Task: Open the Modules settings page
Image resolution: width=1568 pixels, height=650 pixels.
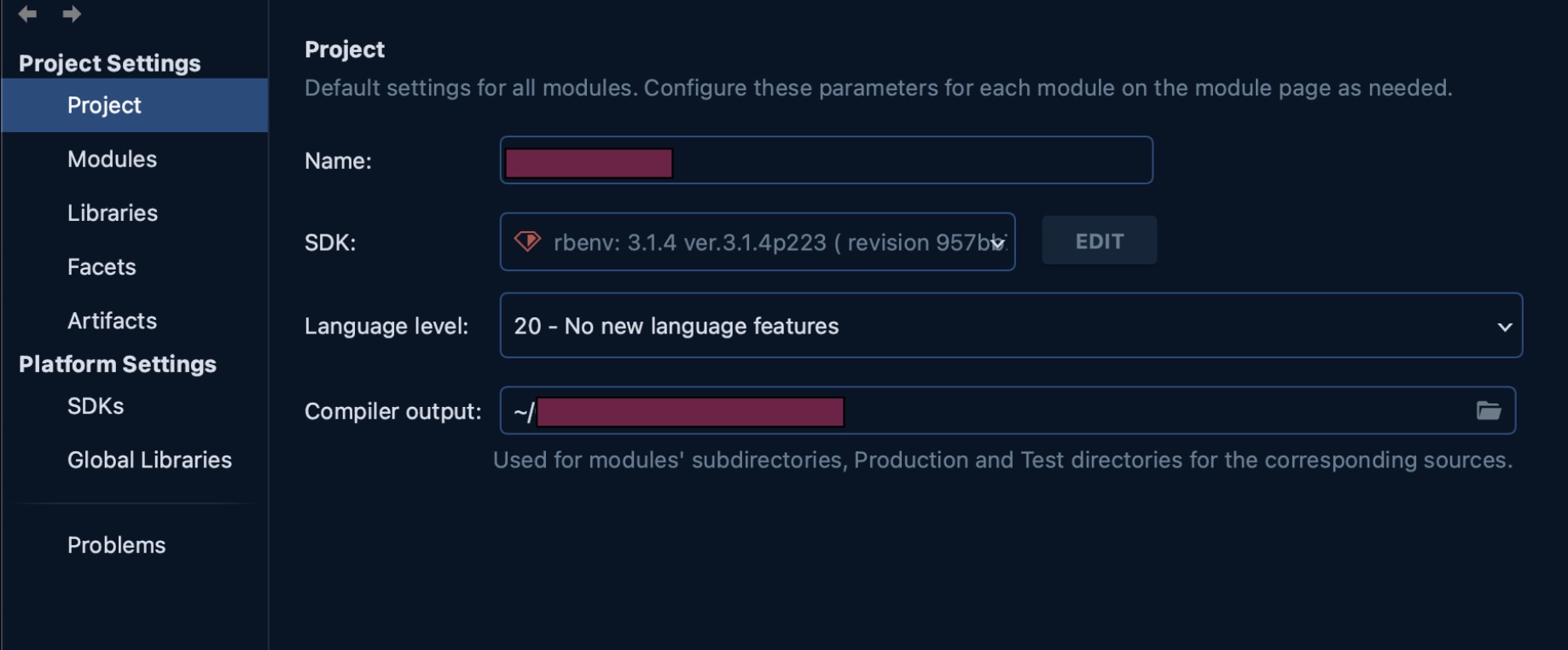Action: point(112,160)
